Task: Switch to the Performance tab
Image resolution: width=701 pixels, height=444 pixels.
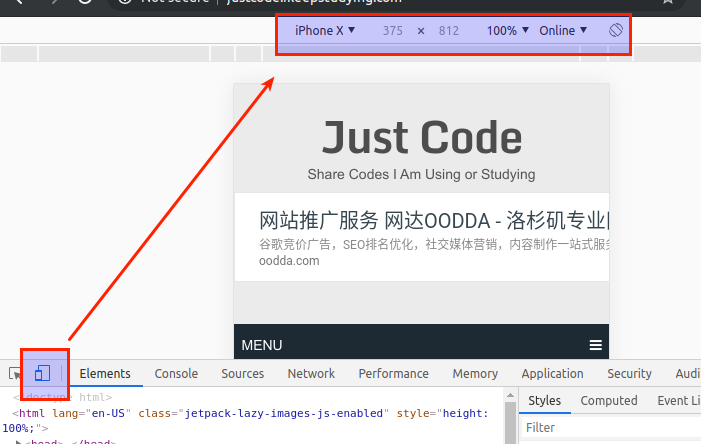Action: [393, 373]
